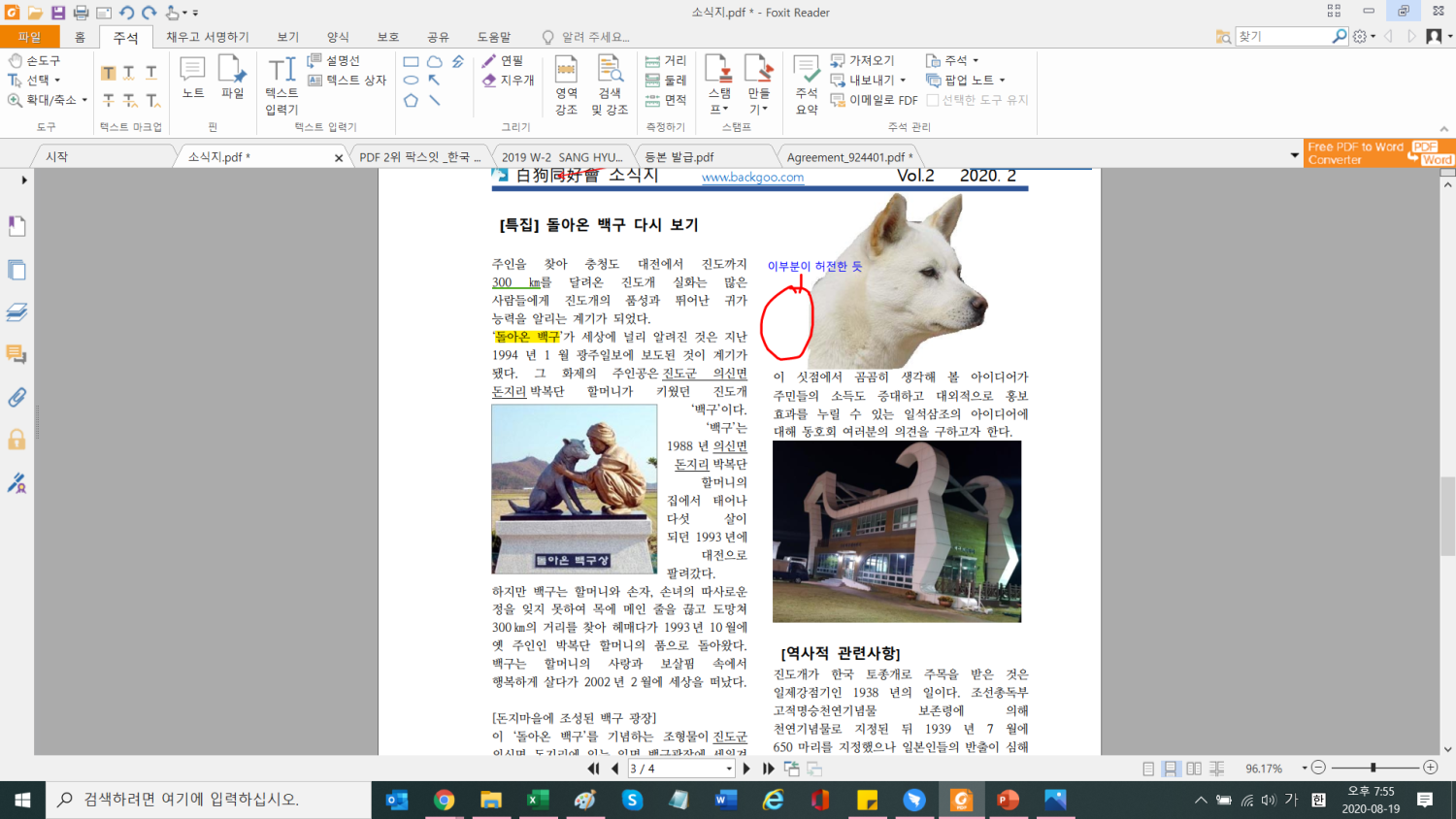Toggle '선택한 도구 유지' checkbox
This screenshot has height=819, width=1456.
tap(933, 100)
